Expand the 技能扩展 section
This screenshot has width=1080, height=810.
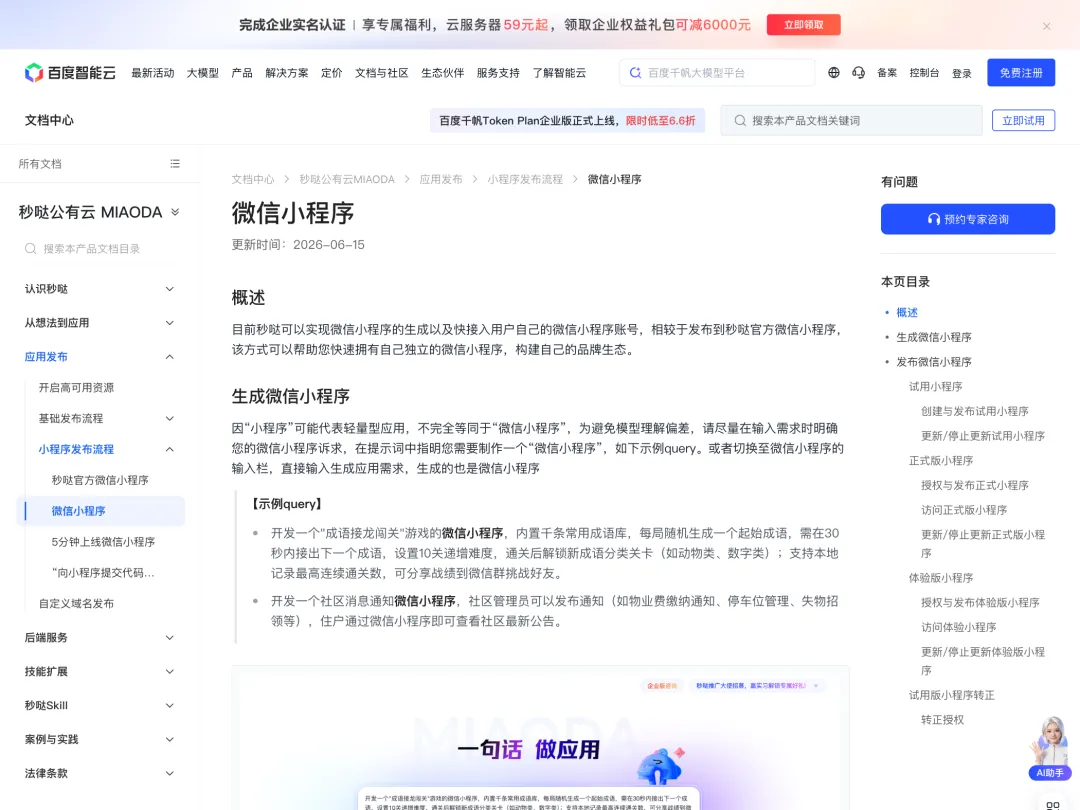[x=169, y=672]
